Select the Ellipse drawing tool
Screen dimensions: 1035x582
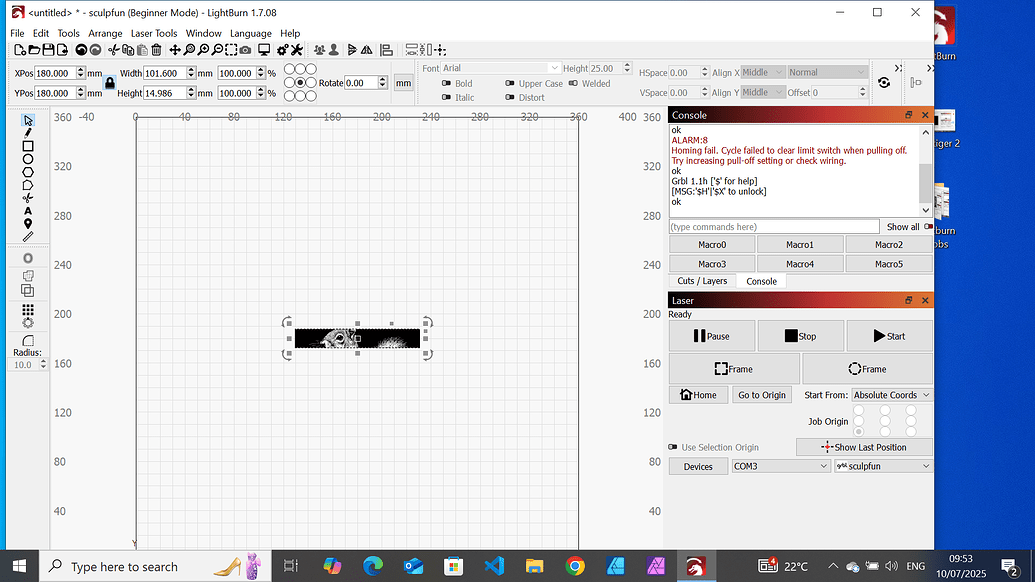pyautogui.click(x=28, y=159)
